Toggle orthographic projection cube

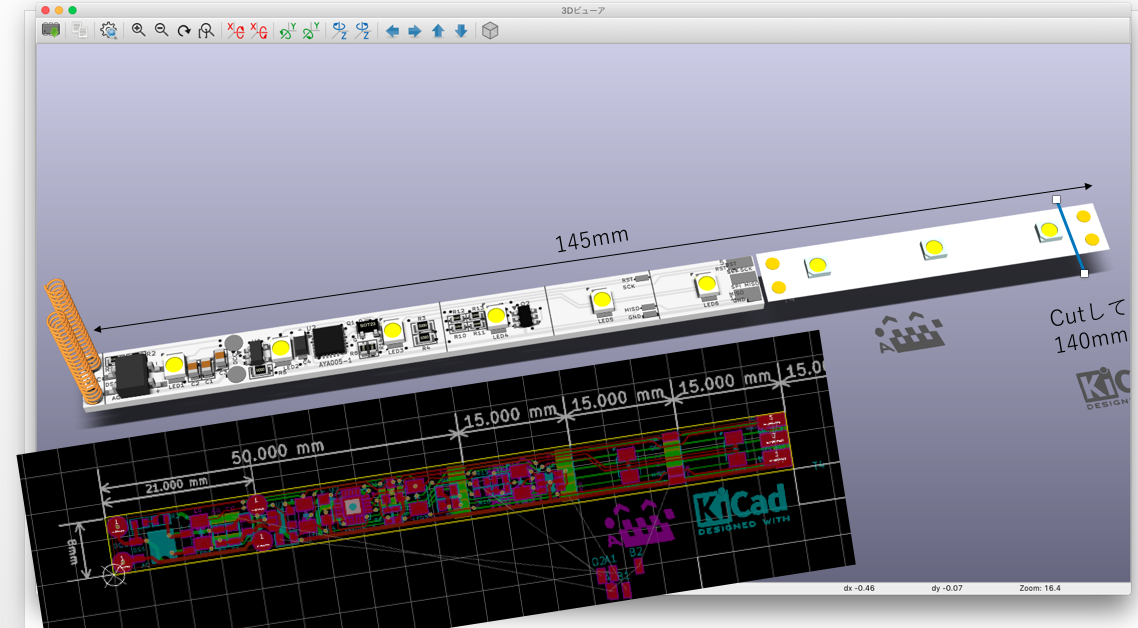[490, 31]
